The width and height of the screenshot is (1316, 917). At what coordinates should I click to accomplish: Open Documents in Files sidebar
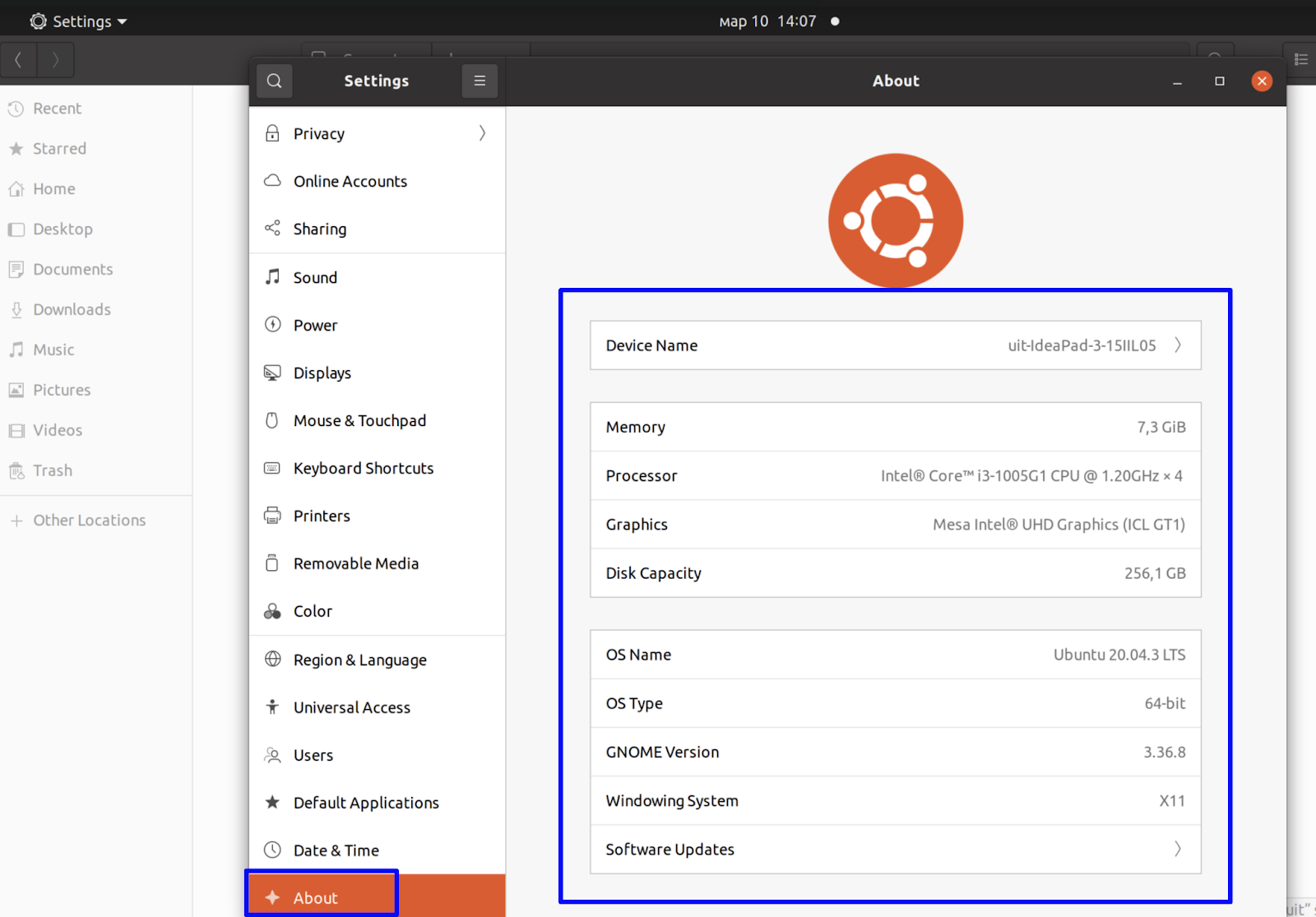point(96,270)
